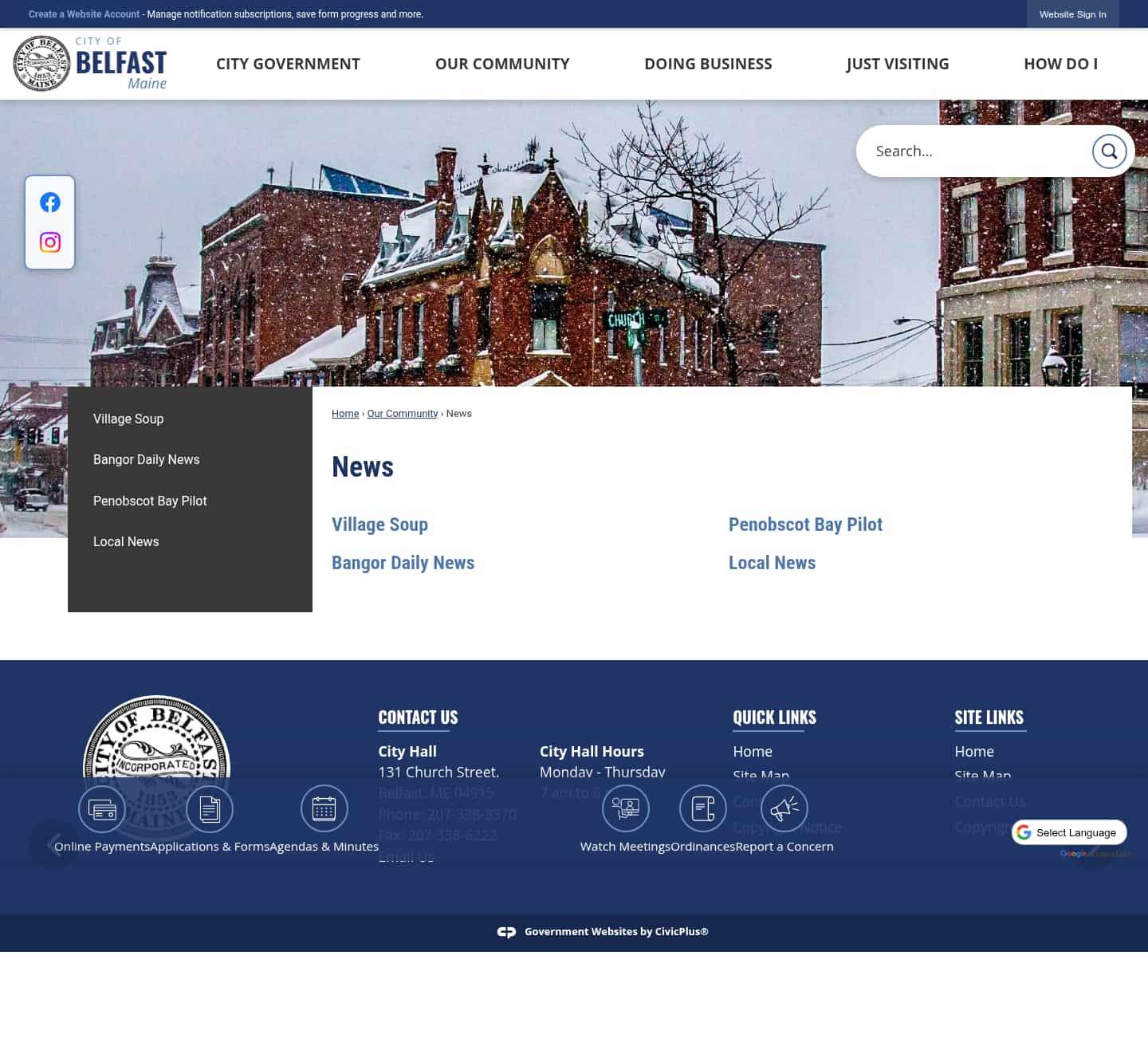Image resolution: width=1148 pixels, height=1038 pixels.
Task: Open Agendas & Minutes calendar icon
Action: tap(324, 808)
